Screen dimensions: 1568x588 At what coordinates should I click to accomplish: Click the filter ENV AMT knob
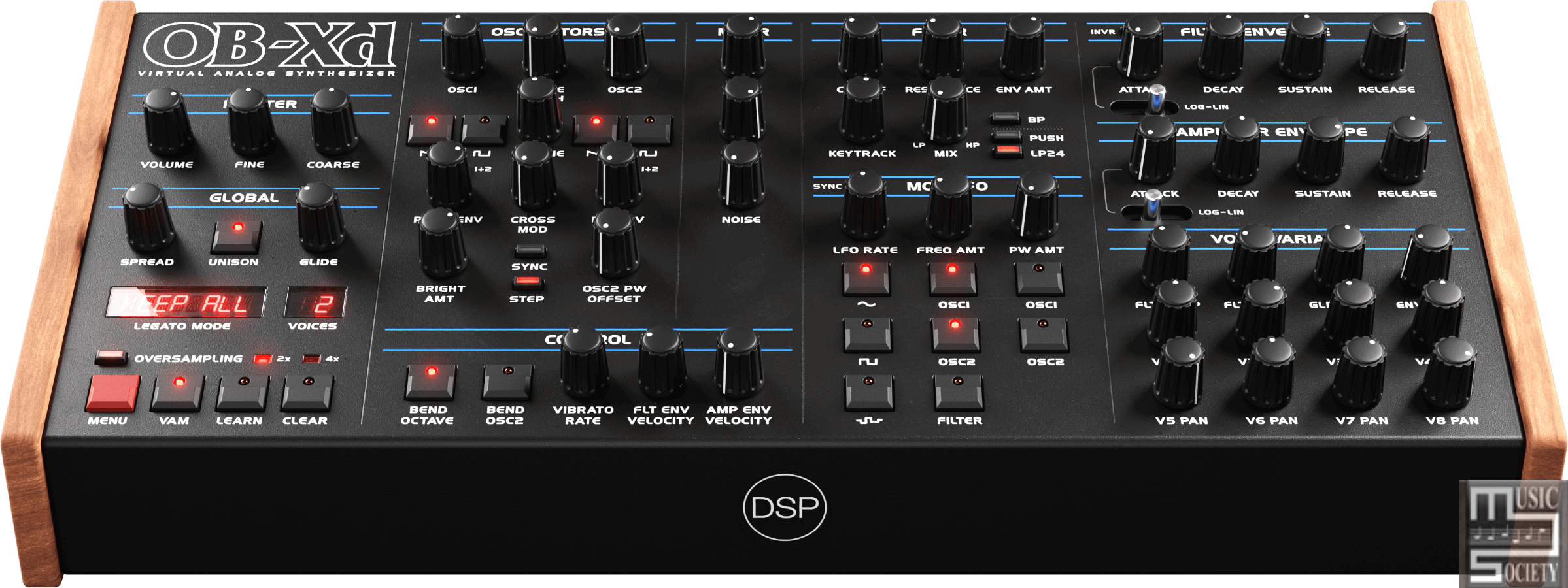tap(1023, 47)
